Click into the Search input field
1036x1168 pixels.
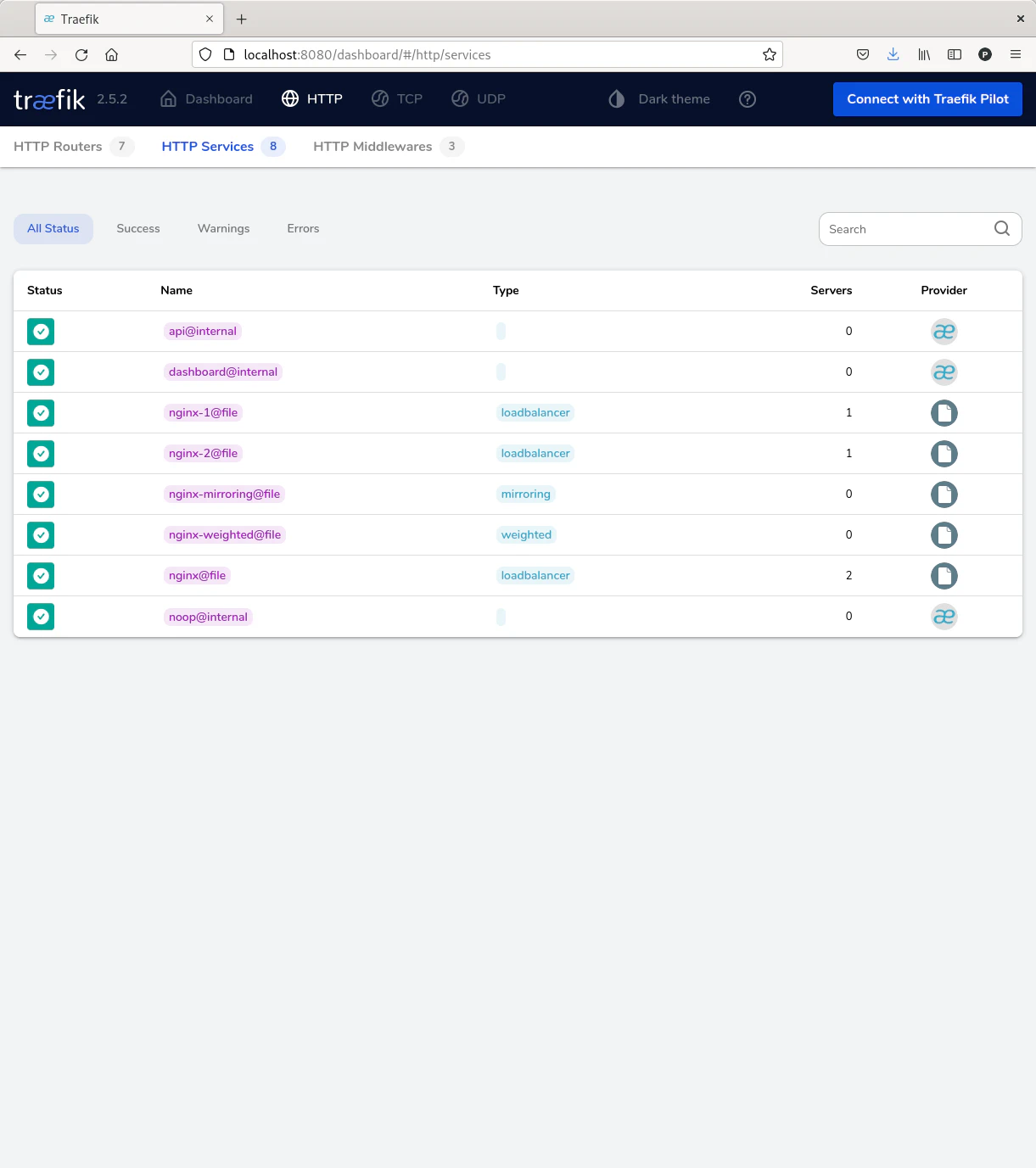(x=904, y=229)
